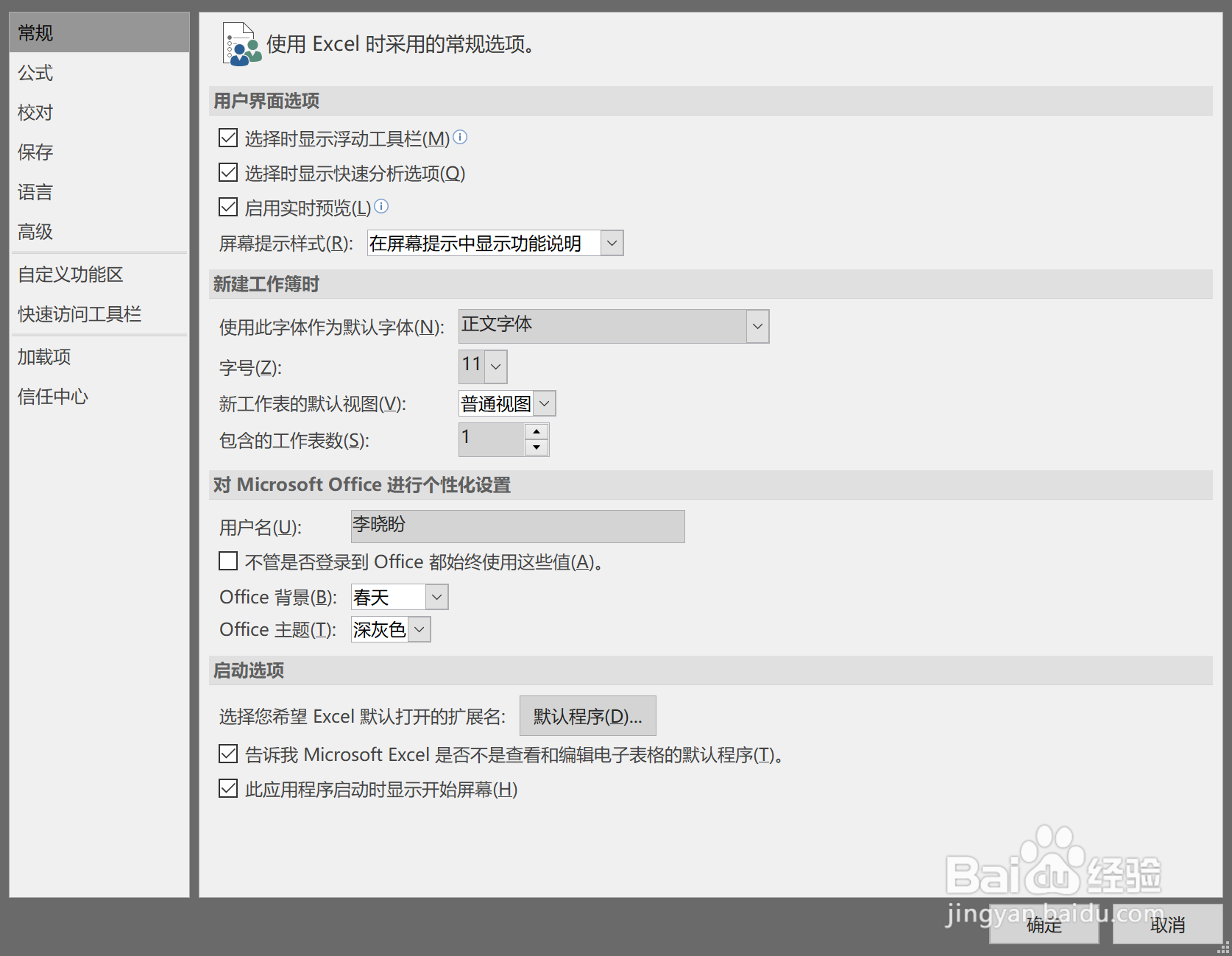This screenshot has height=956, width=1232.
Task: Open the 快速访问工具栏 category
Action: pos(99,314)
